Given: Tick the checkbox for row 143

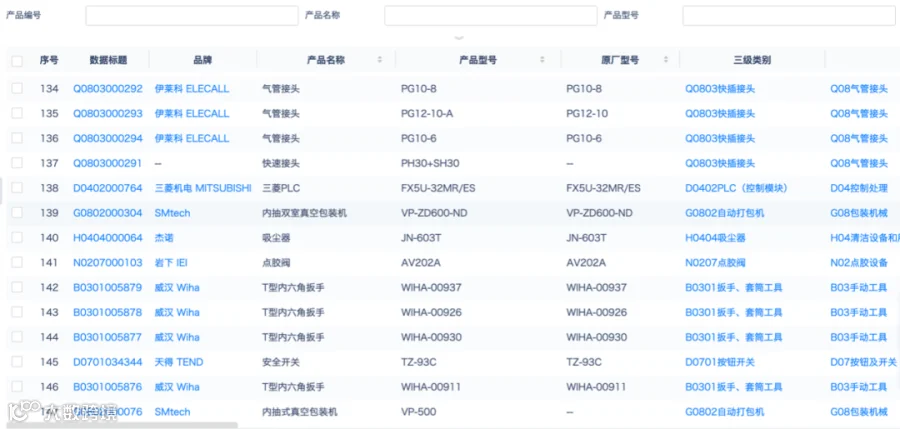Looking at the screenshot, I should tap(17, 312).
